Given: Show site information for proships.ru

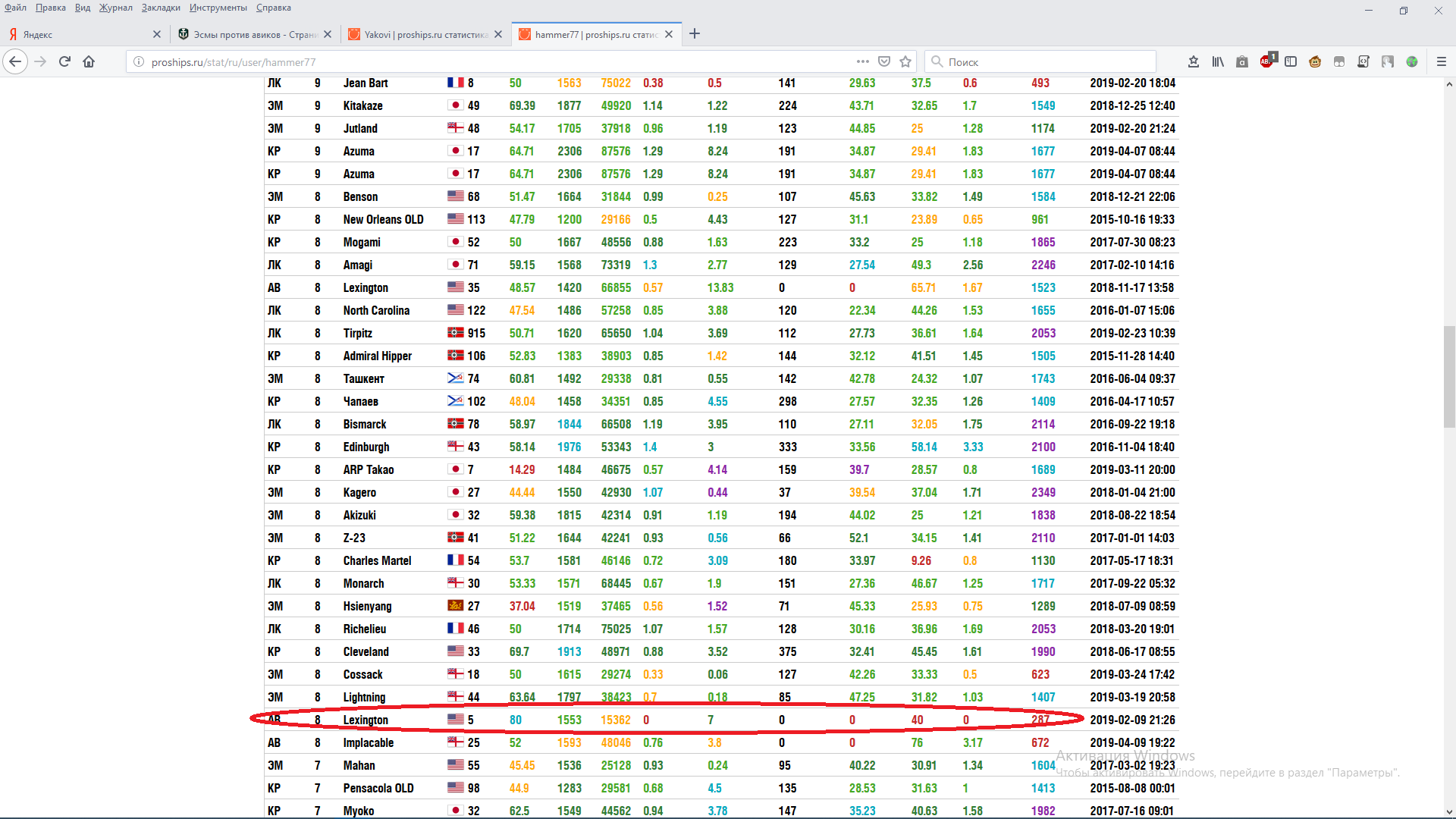Looking at the screenshot, I should tap(139, 61).
